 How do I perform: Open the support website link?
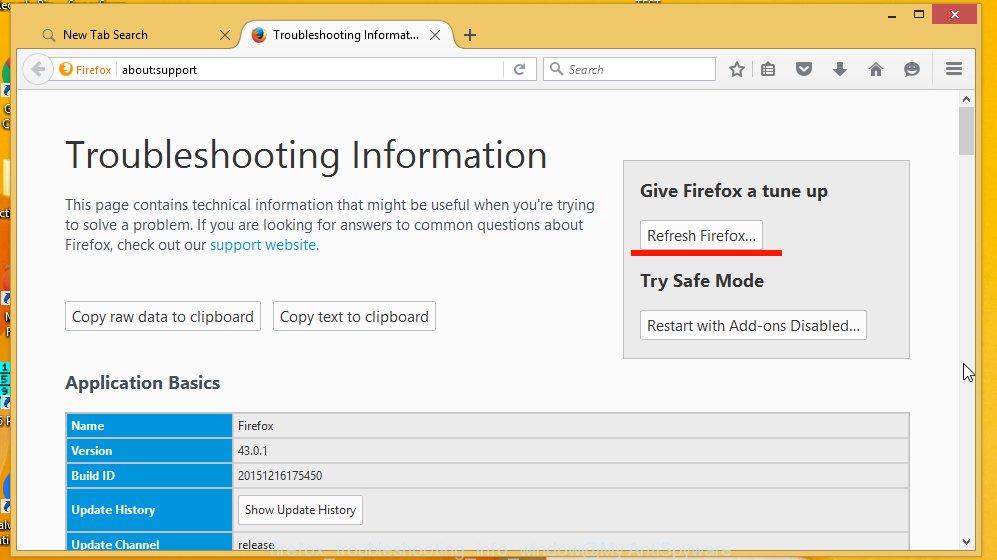263,245
